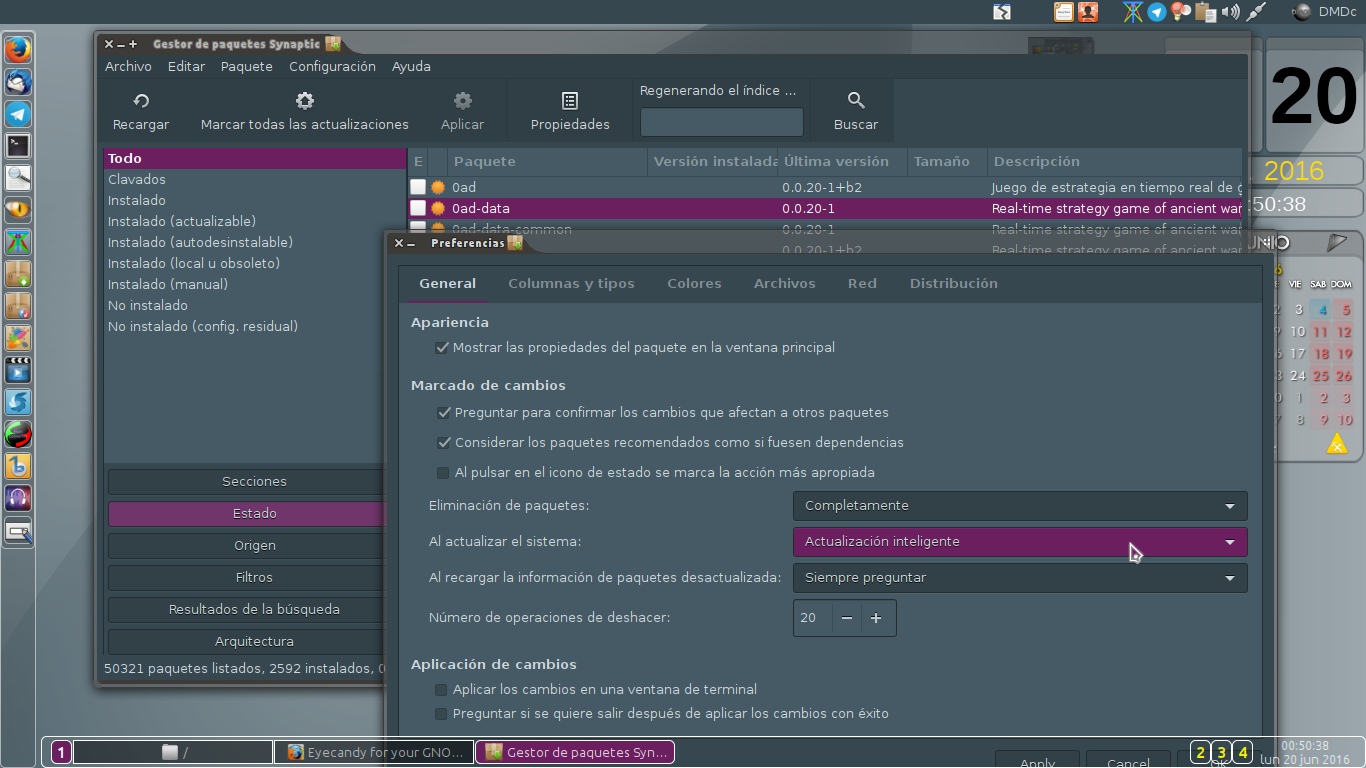Toggle 'Mostrar las propiedades del paquete' checkbox
1366x768 pixels.
(x=442, y=348)
